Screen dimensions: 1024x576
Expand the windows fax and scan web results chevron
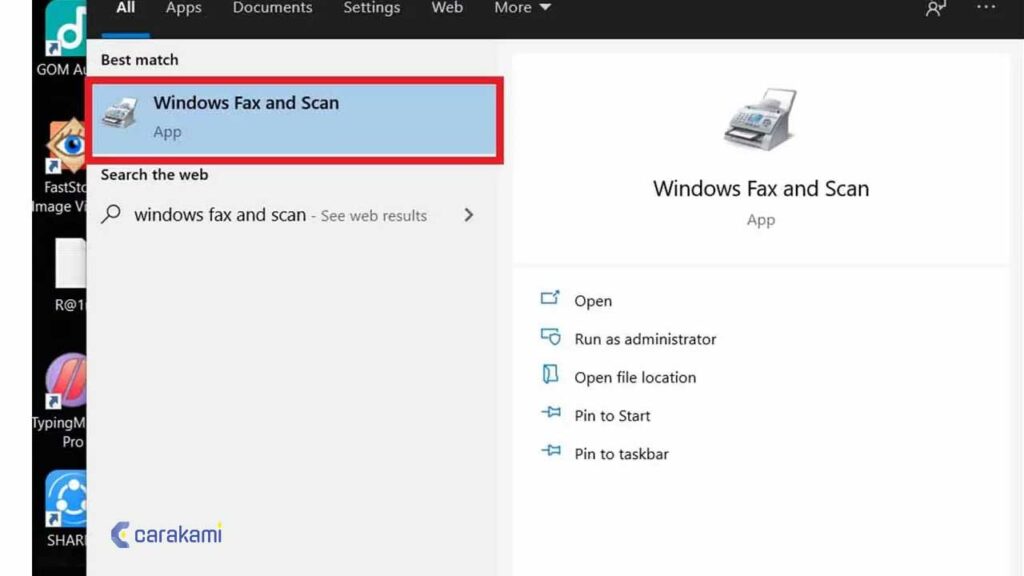468,215
